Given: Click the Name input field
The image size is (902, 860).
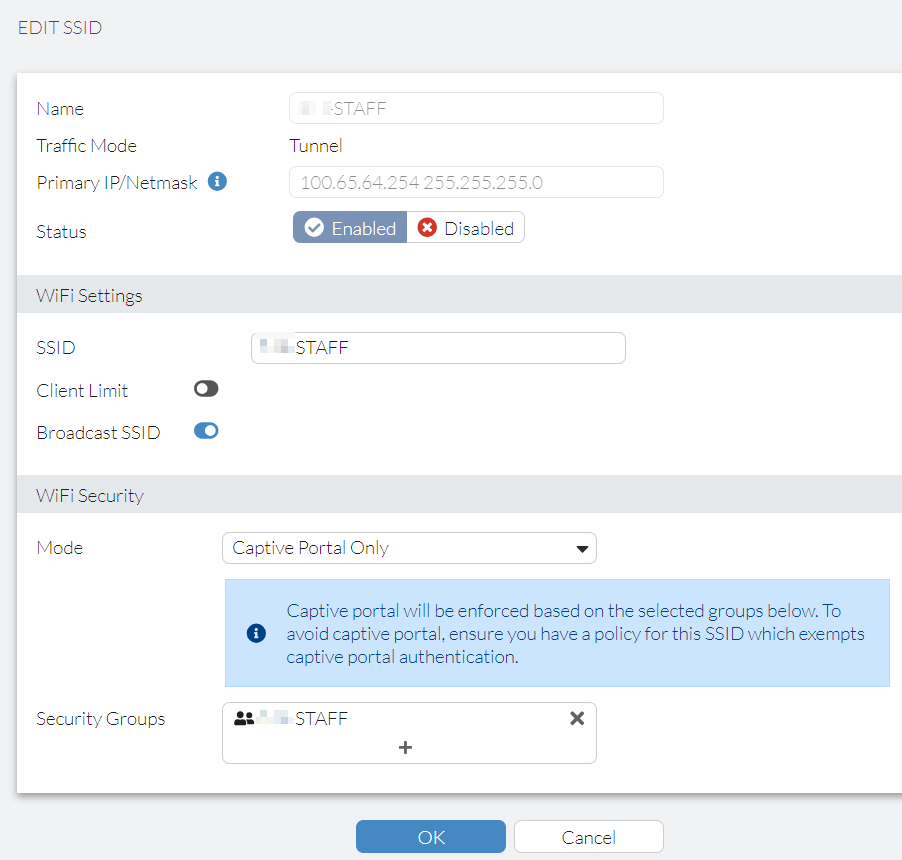Looking at the screenshot, I should 475,108.
